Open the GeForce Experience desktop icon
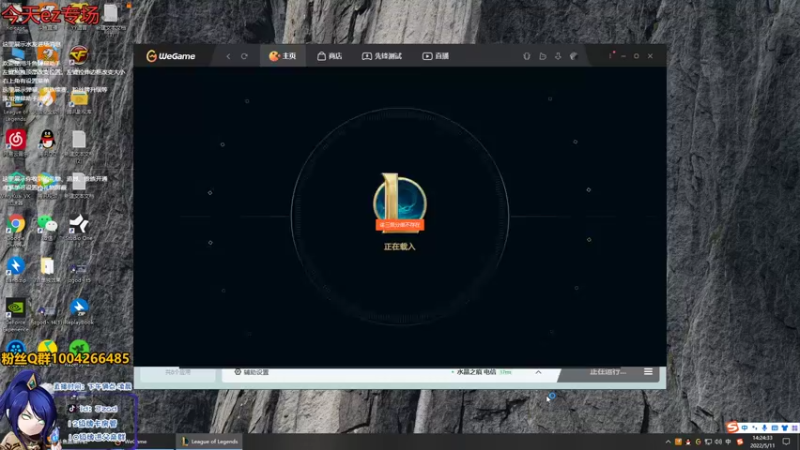Image resolution: width=800 pixels, height=450 pixels. [16, 308]
